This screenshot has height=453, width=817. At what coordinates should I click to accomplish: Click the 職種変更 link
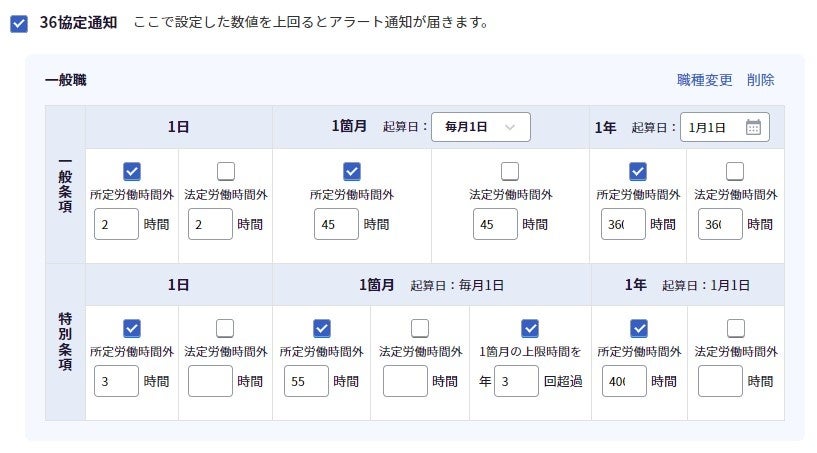click(x=704, y=80)
